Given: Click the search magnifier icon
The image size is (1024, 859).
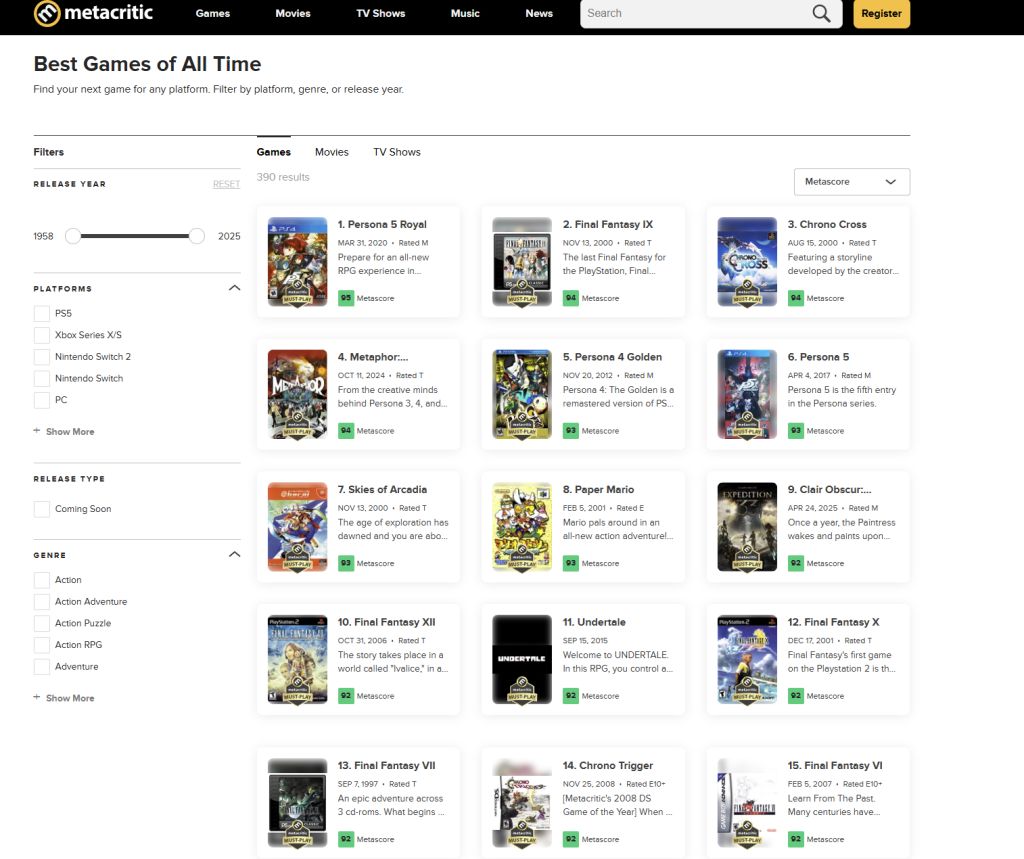Looking at the screenshot, I should pyautogui.click(x=821, y=13).
